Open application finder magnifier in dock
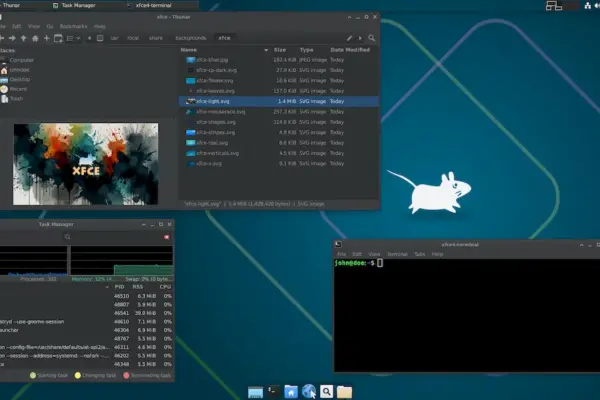Viewport: 600px width, 400px height. (x=326, y=392)
